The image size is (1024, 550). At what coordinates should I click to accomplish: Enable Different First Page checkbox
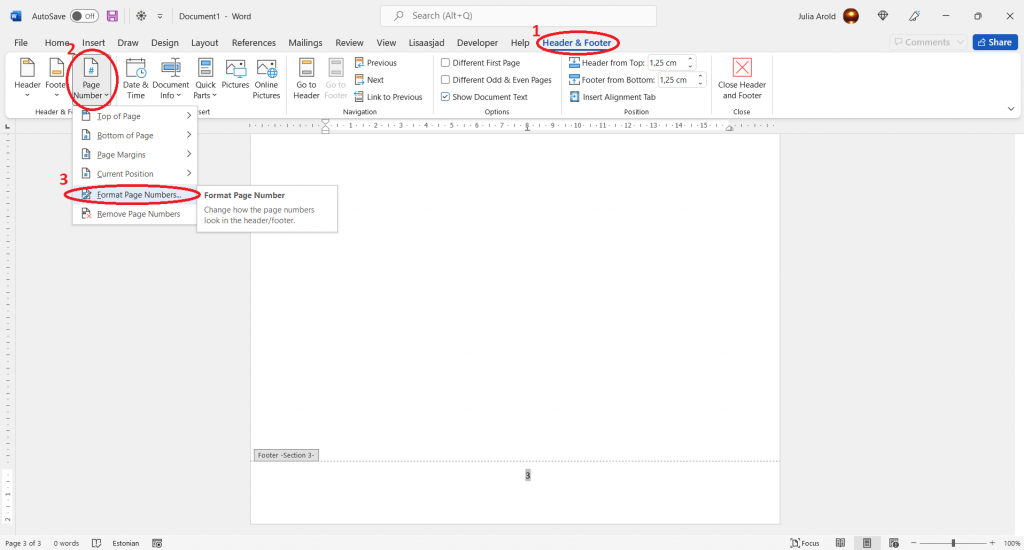click(x=446, y=63)
